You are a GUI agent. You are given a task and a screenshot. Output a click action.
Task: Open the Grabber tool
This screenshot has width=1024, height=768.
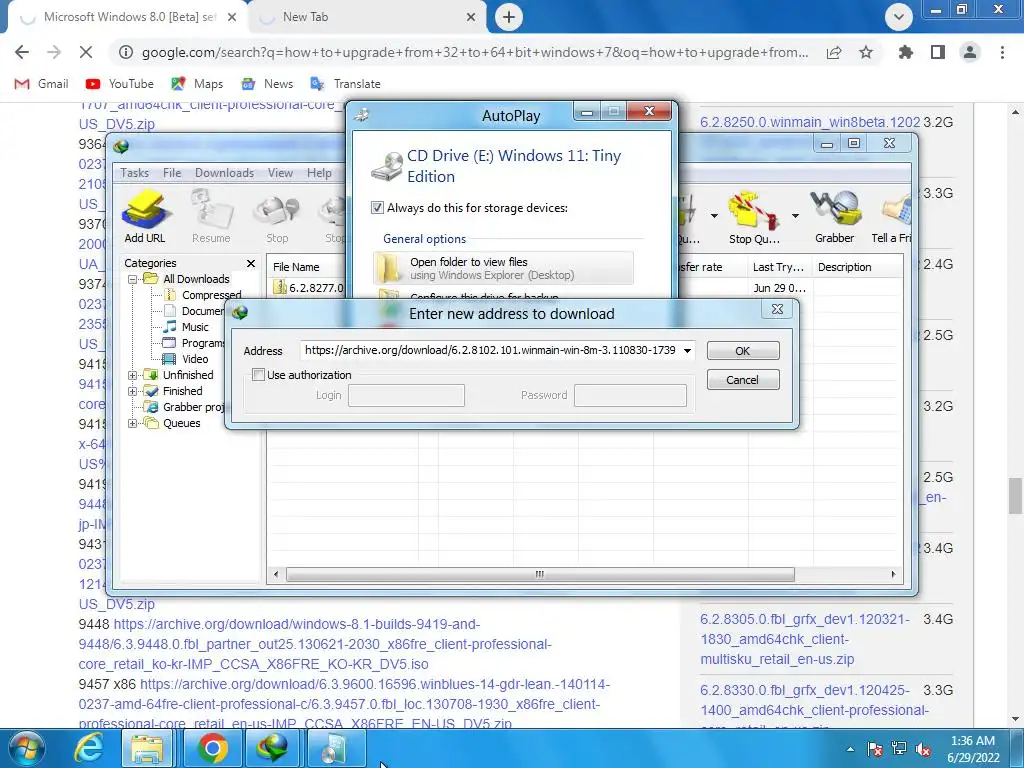pos(835,216)
